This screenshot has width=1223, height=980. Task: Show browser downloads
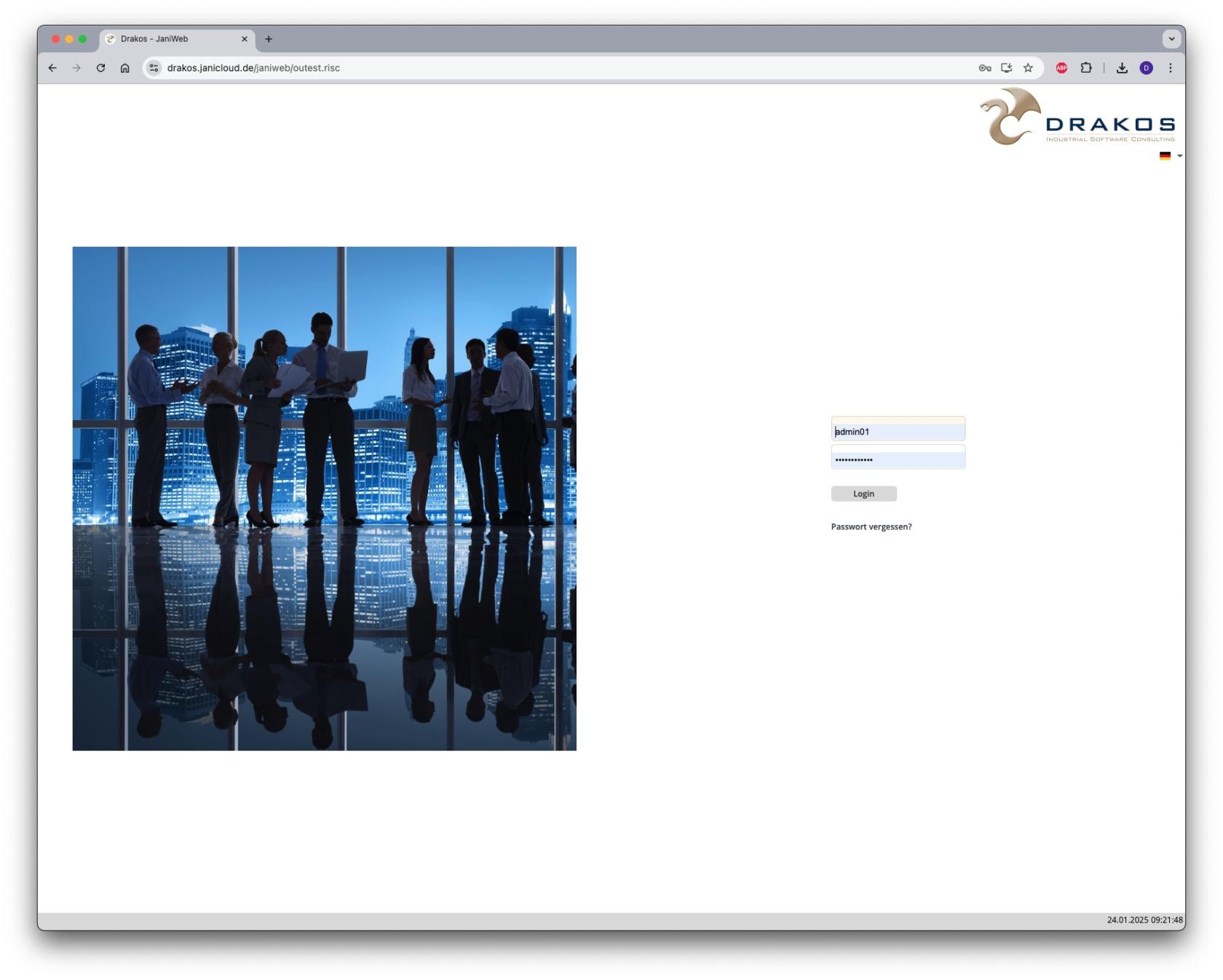(1122, 68)
